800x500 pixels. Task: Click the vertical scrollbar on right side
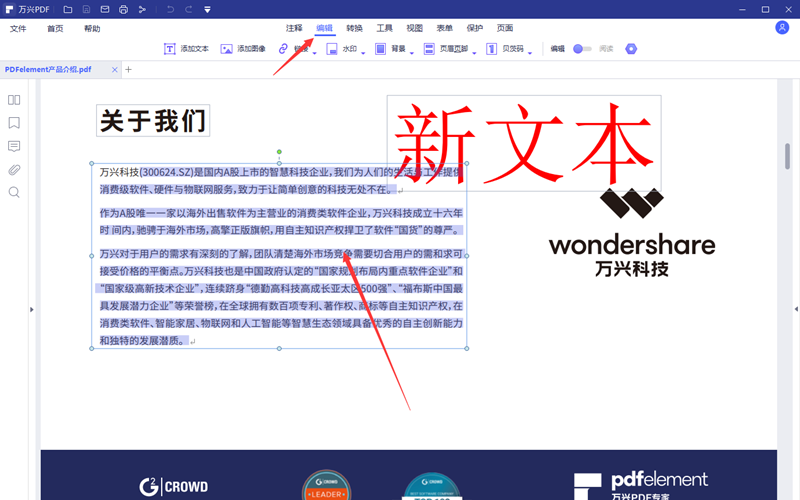tap(788, 156)
